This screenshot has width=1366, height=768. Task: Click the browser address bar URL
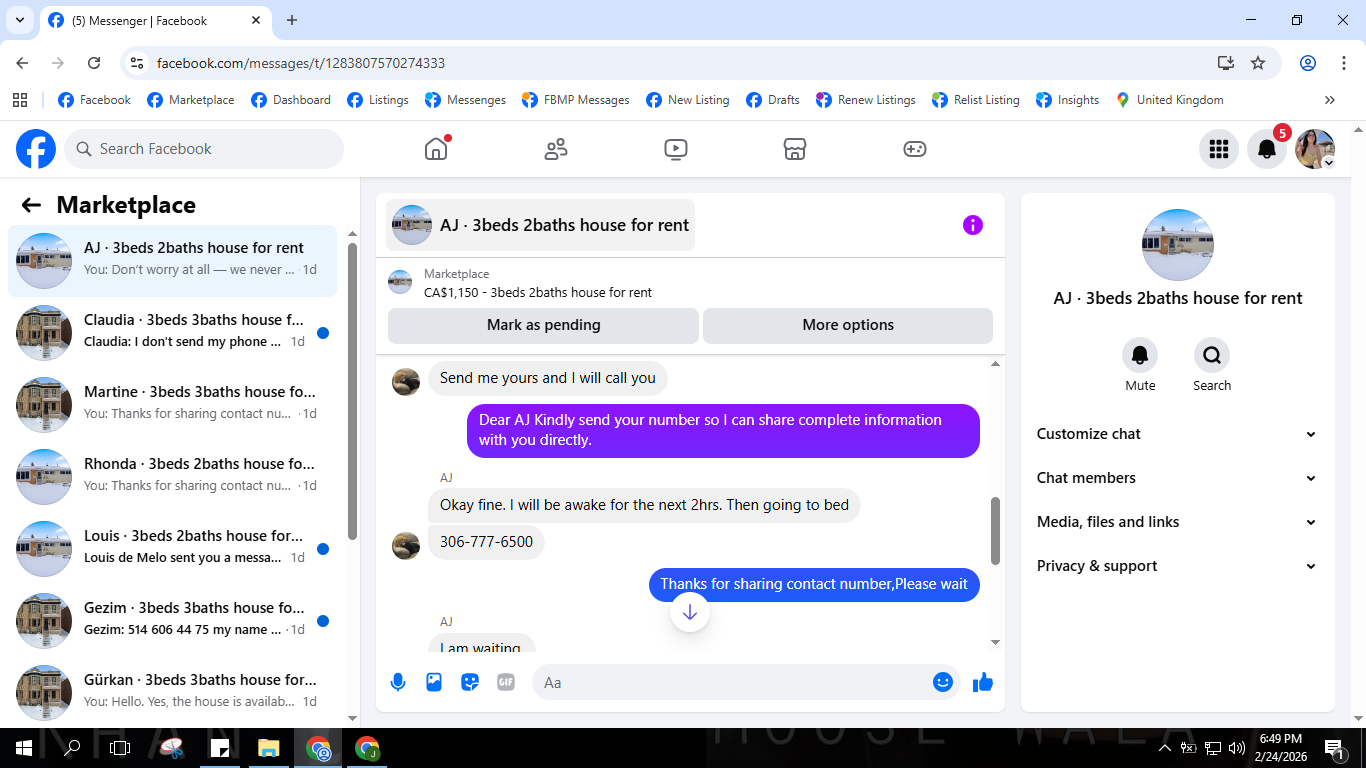(301, 63)
